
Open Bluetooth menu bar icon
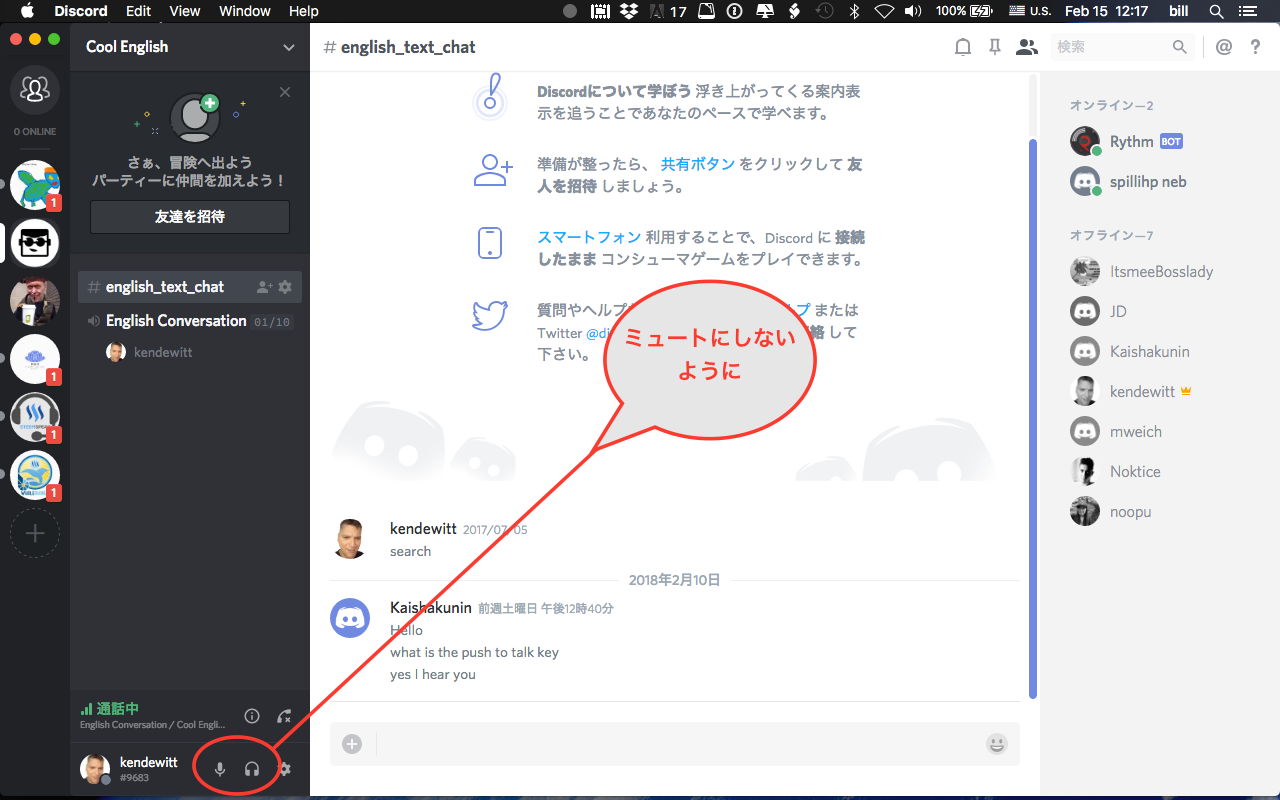tap(854, 11)
